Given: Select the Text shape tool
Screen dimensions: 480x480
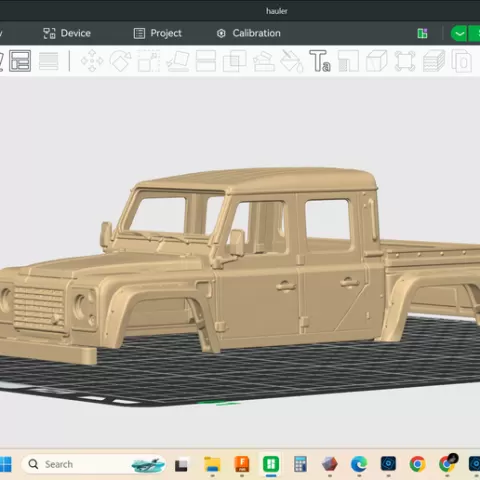Looking at the screenshot, I should point(320,61).
